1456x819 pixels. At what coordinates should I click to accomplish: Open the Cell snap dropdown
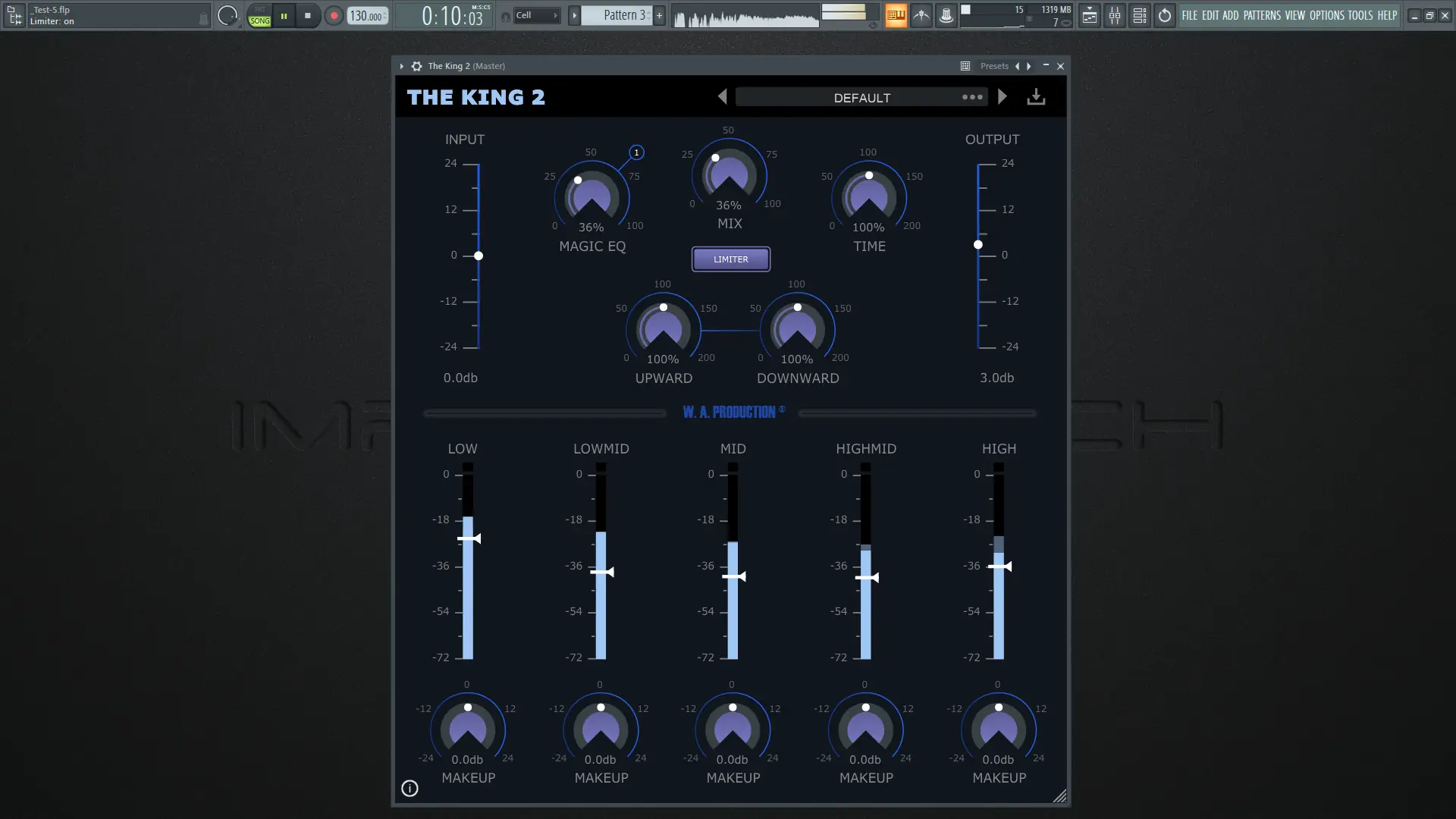(x=537, y=15)
